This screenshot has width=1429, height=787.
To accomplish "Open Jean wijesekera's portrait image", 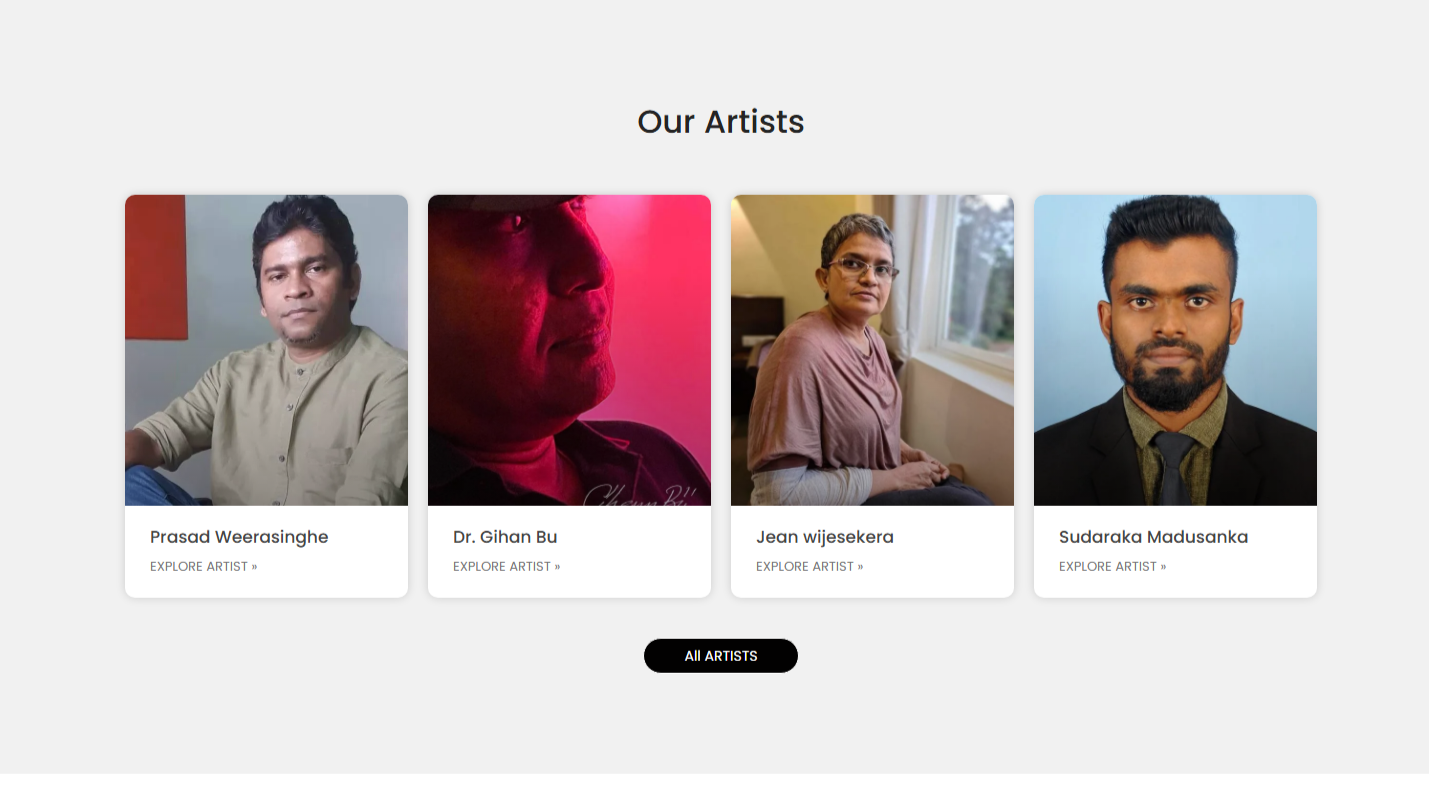I will click(872, 350).
